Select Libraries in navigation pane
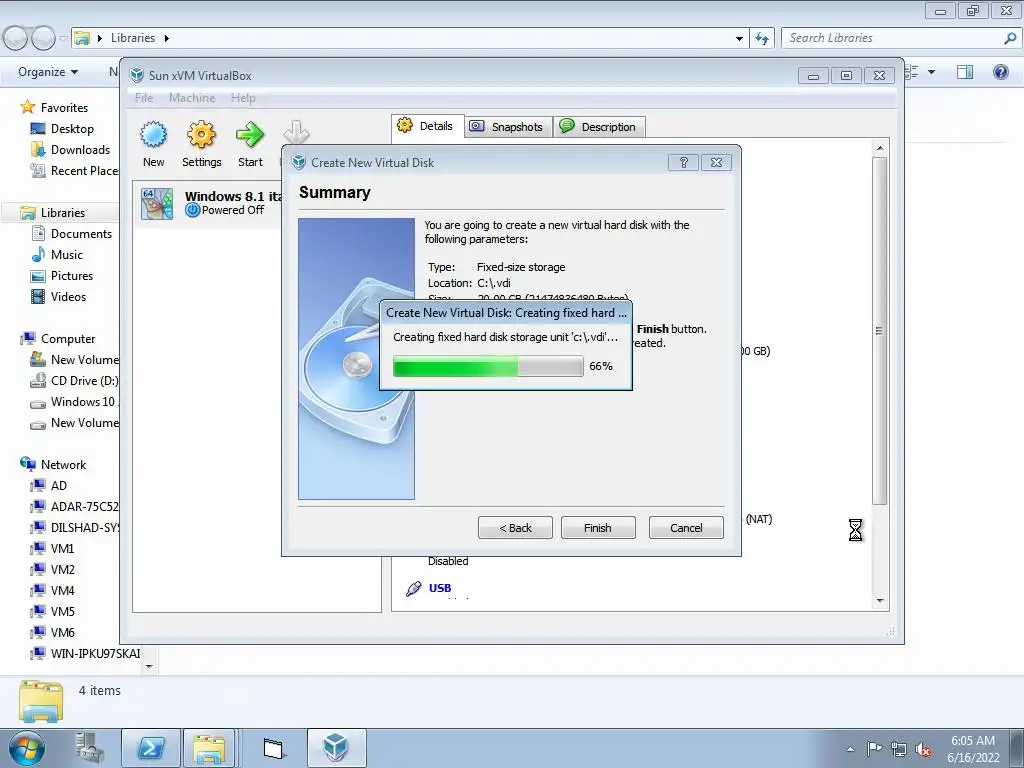This screenshot has height=768, width=1024. pyautogui.click(x=63, y=213)
